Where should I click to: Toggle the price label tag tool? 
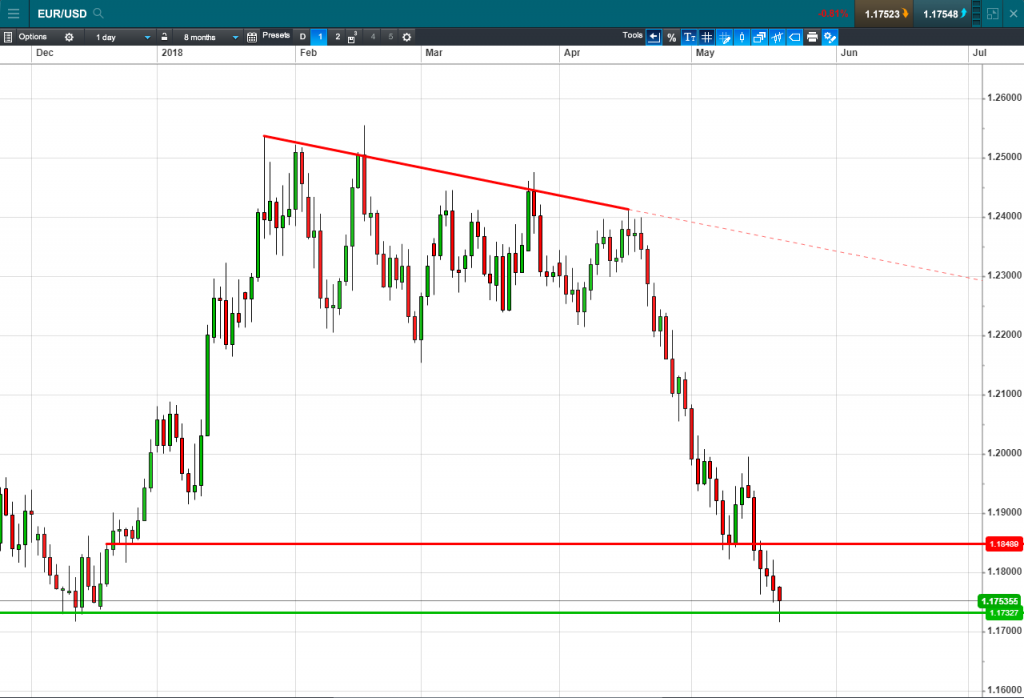click(795, 37)
